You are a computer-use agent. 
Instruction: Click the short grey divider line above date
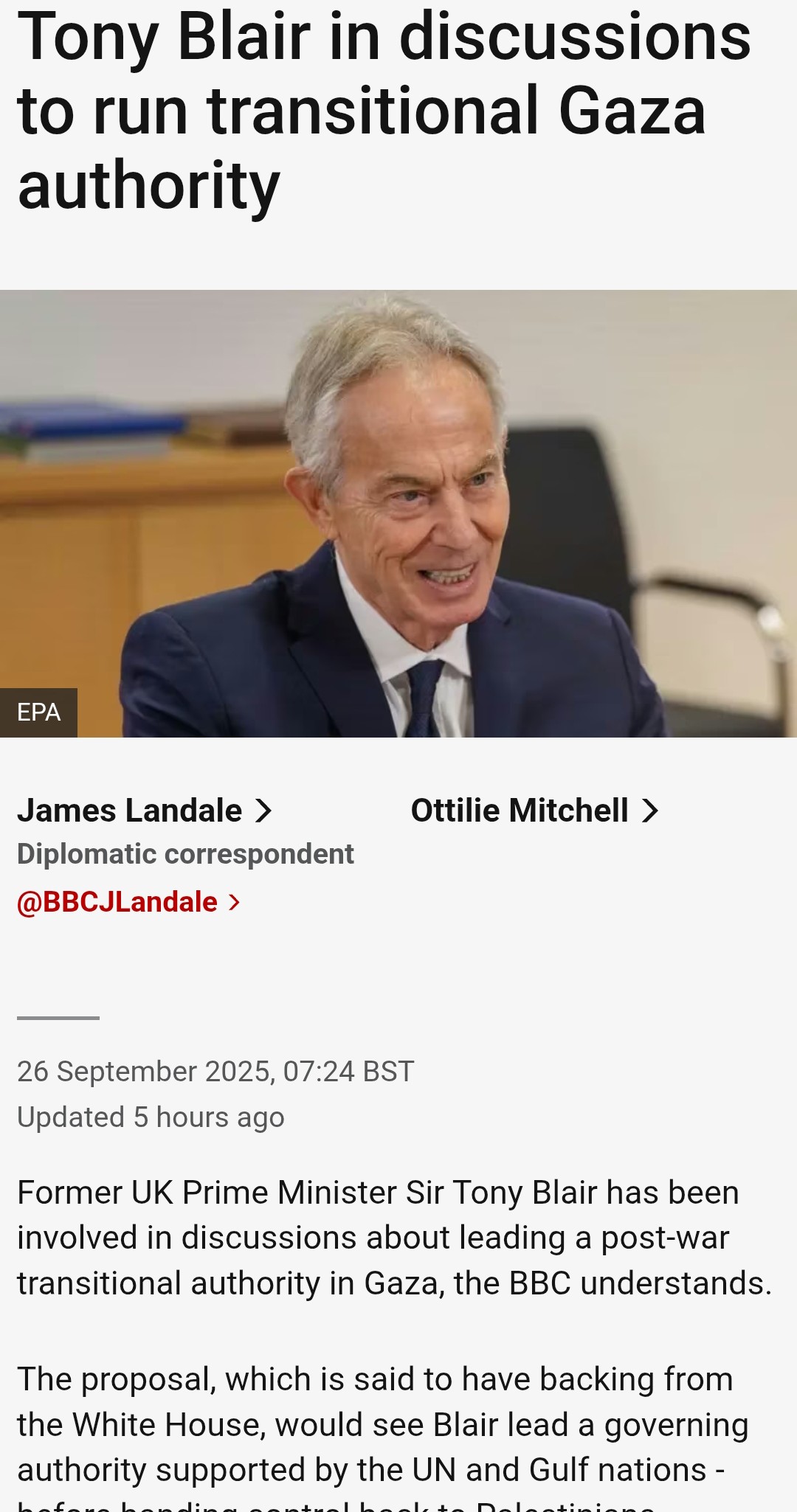tap(58, 1018)
